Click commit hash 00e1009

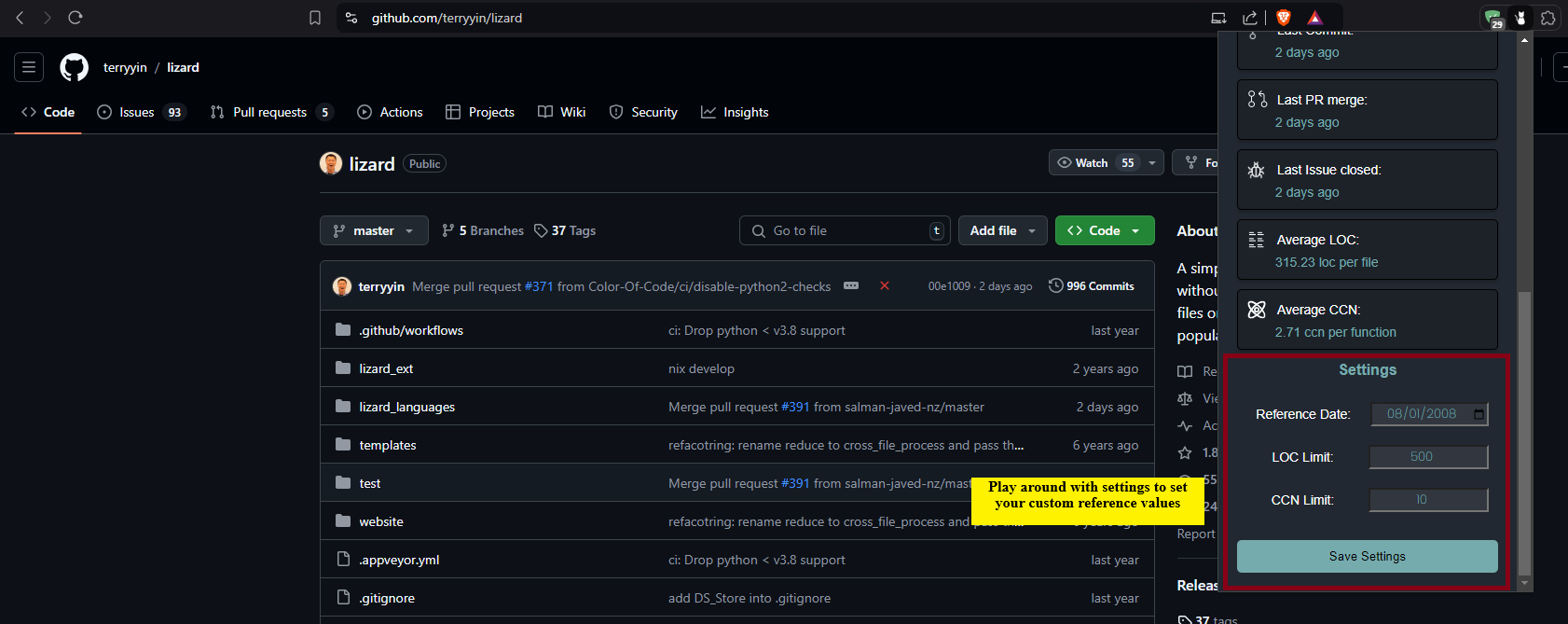point(949,286)
